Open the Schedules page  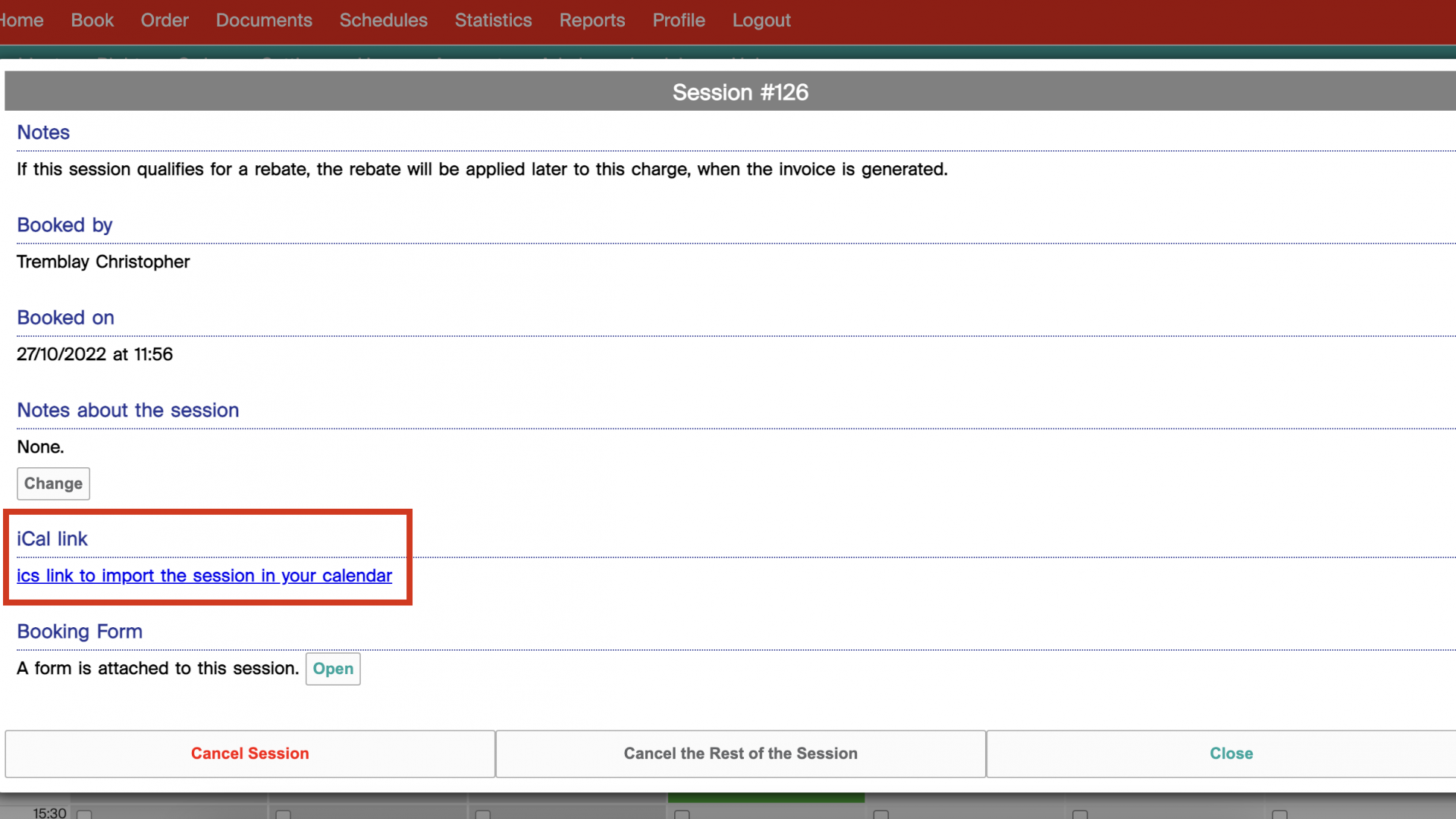(x=383, y=20)
